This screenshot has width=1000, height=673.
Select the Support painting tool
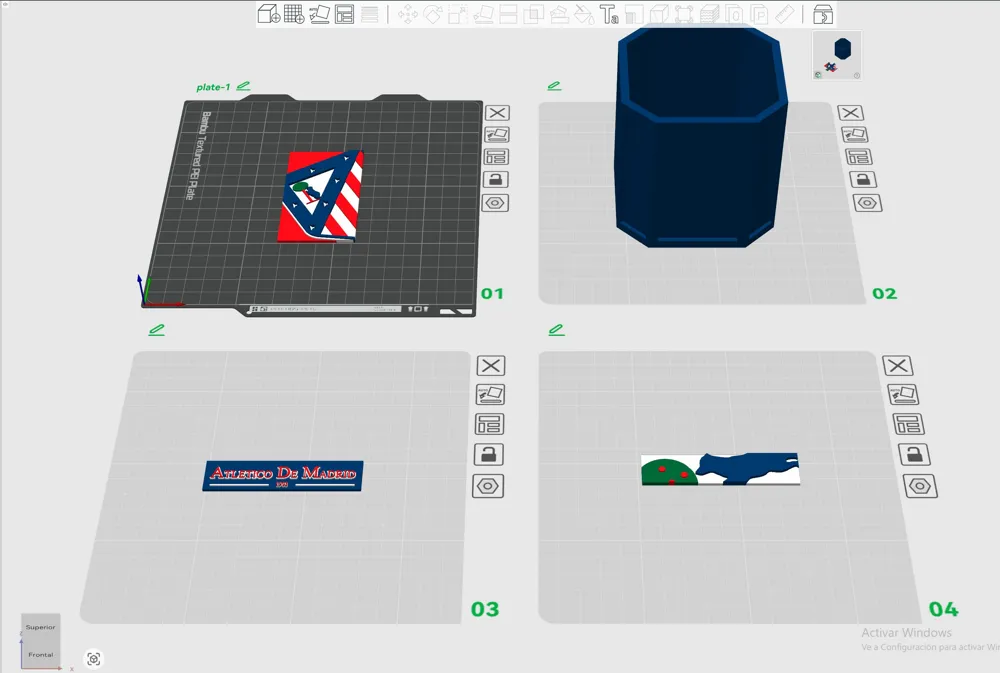[x=559, y=13]
